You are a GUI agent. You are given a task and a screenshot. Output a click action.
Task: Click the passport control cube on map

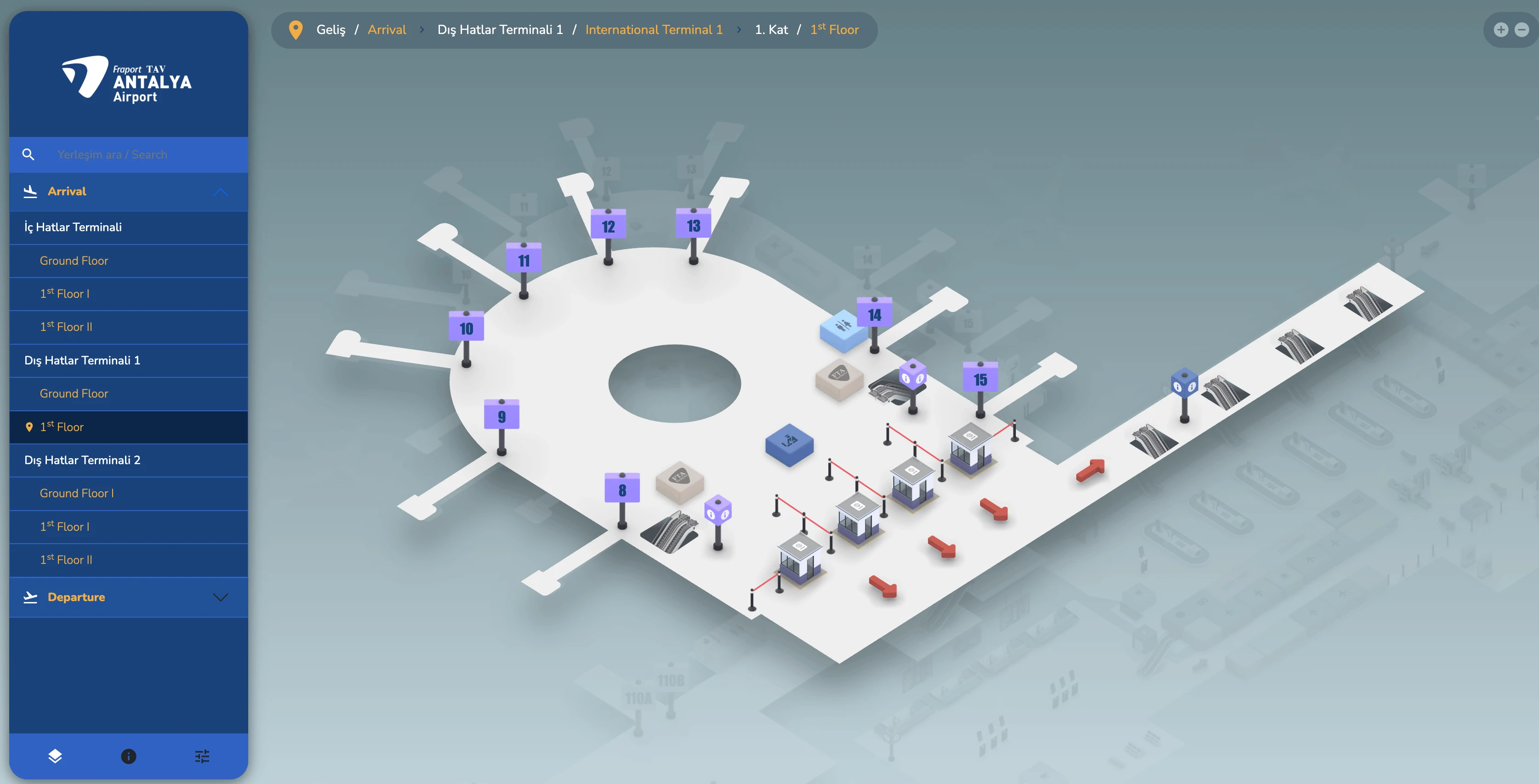pos(789,443)
